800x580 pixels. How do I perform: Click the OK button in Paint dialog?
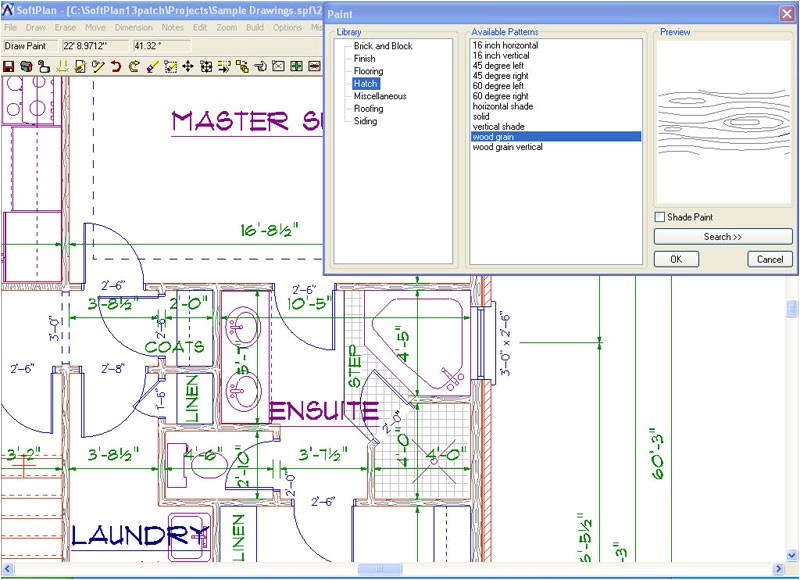click(676, 259)
